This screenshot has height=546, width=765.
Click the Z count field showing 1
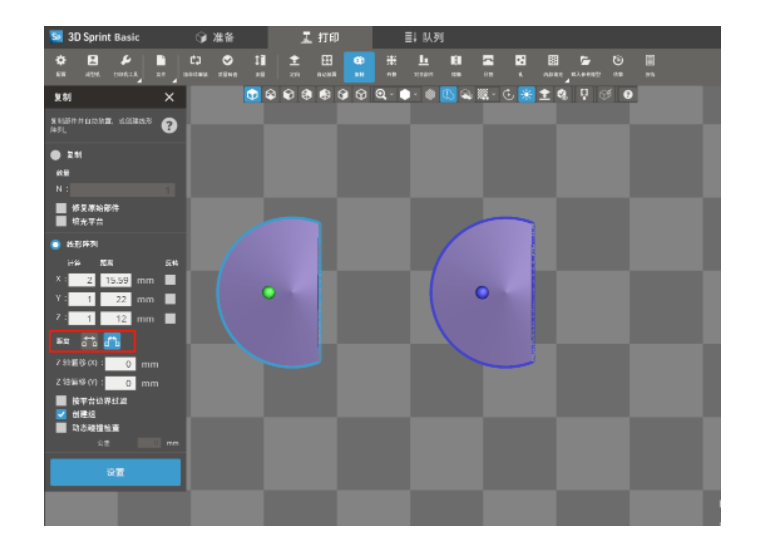click(x=81, y=319)
